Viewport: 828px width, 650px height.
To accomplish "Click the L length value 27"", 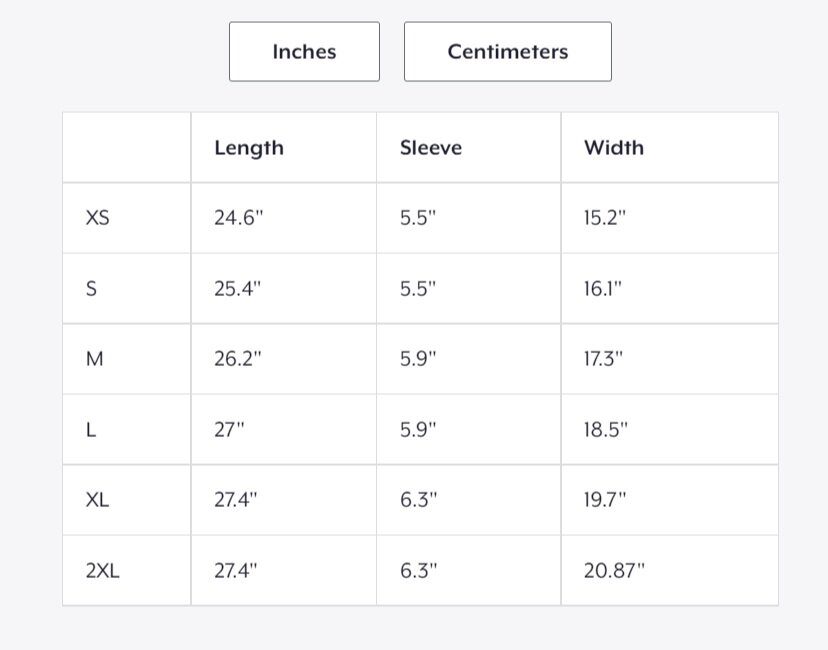I will point(229,430).
